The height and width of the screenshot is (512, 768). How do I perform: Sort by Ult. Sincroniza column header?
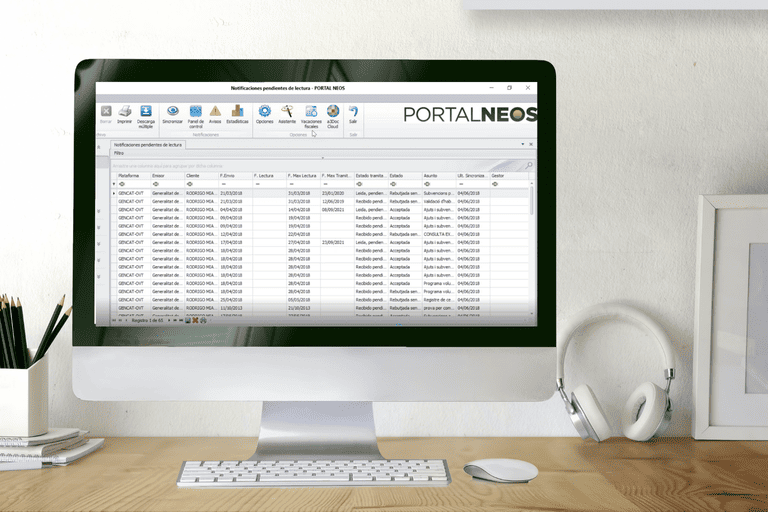(x=473, y=175)
